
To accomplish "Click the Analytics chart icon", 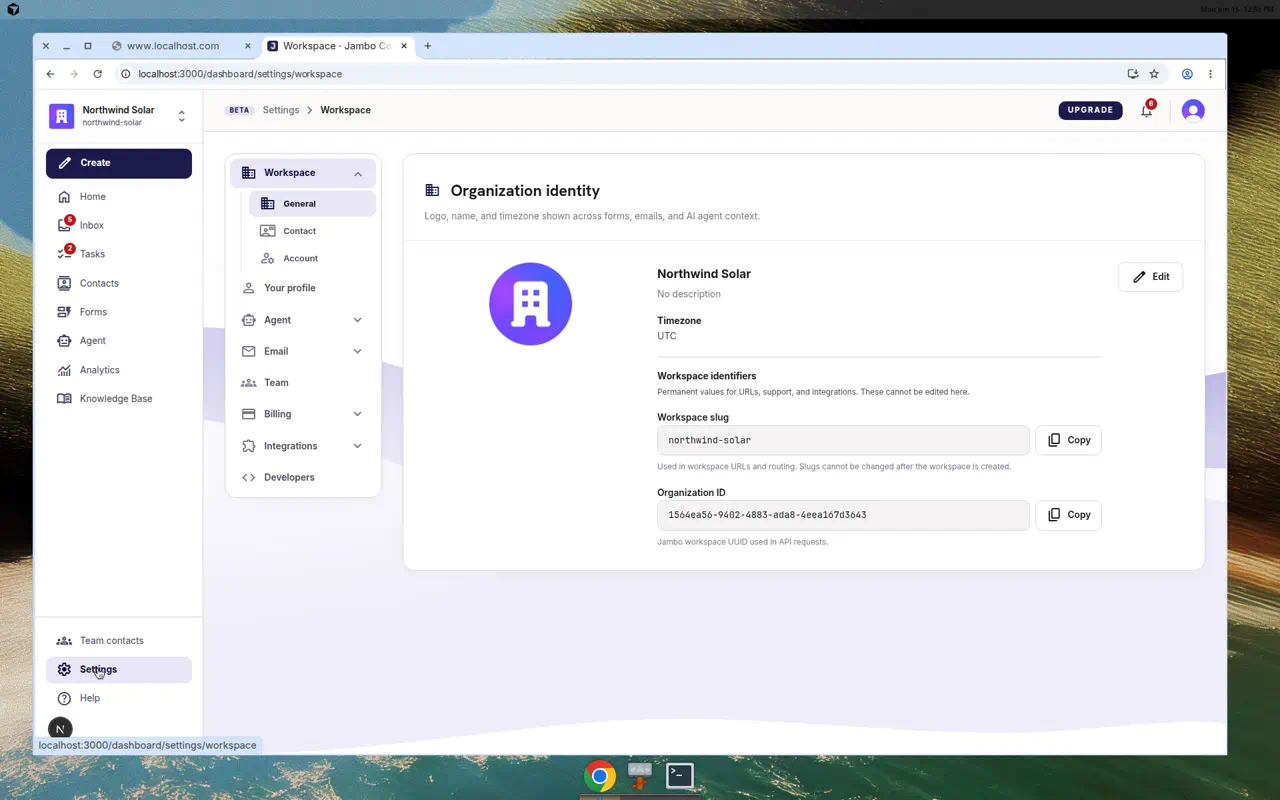I will coord(64,370).
